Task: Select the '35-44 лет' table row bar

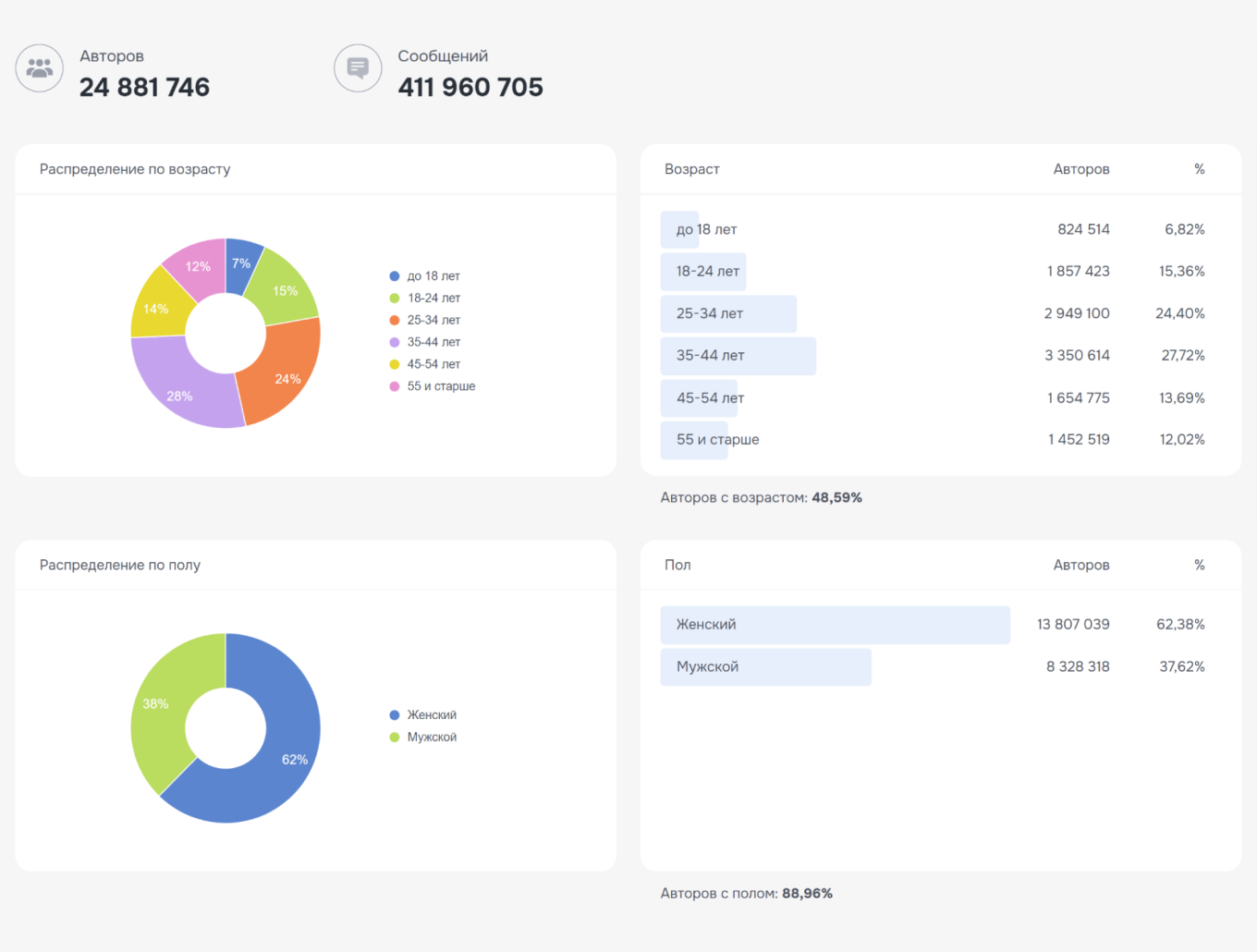Action: pyautogui.click(x=738, y=356)
